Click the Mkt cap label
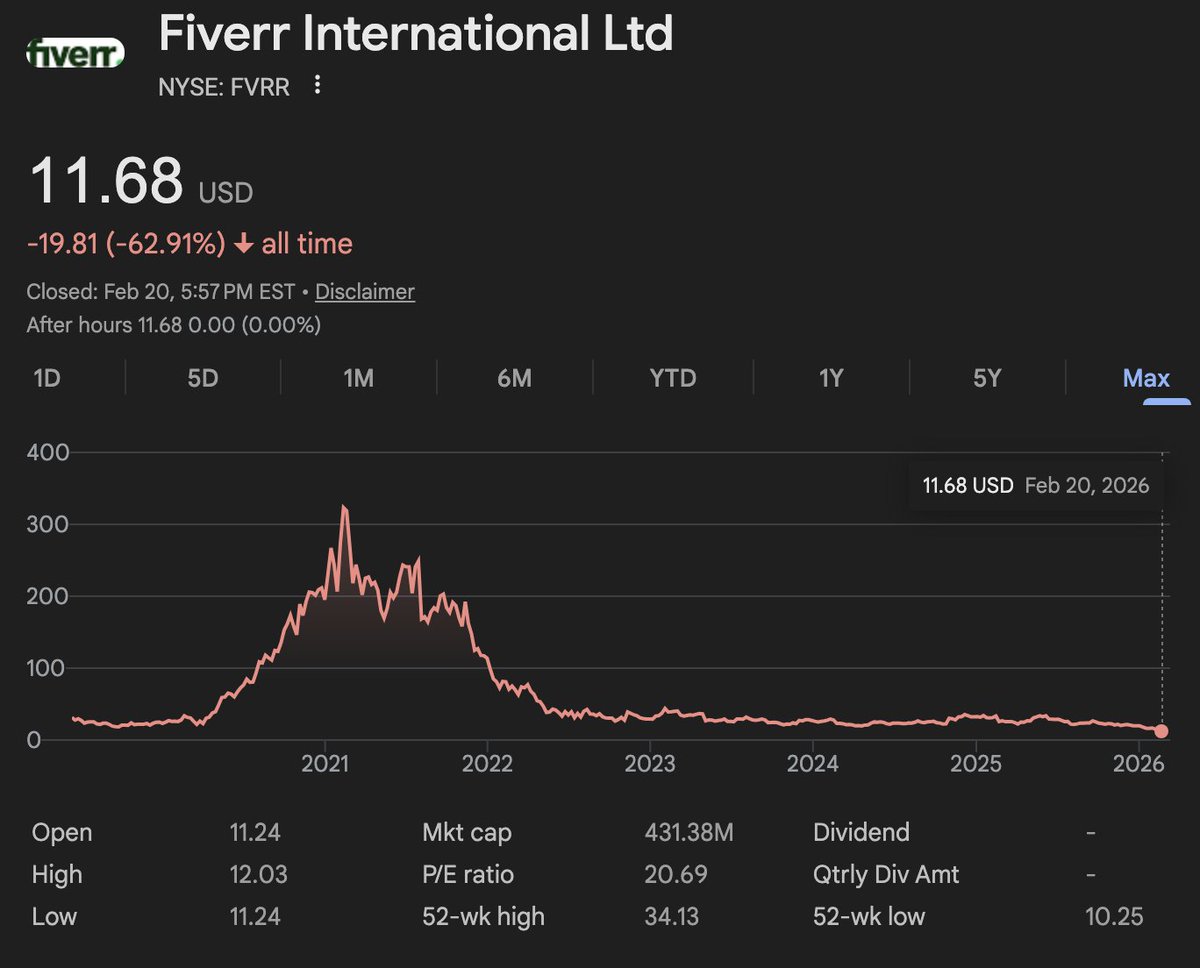The image size is (1200, 968). click(467, 833)
